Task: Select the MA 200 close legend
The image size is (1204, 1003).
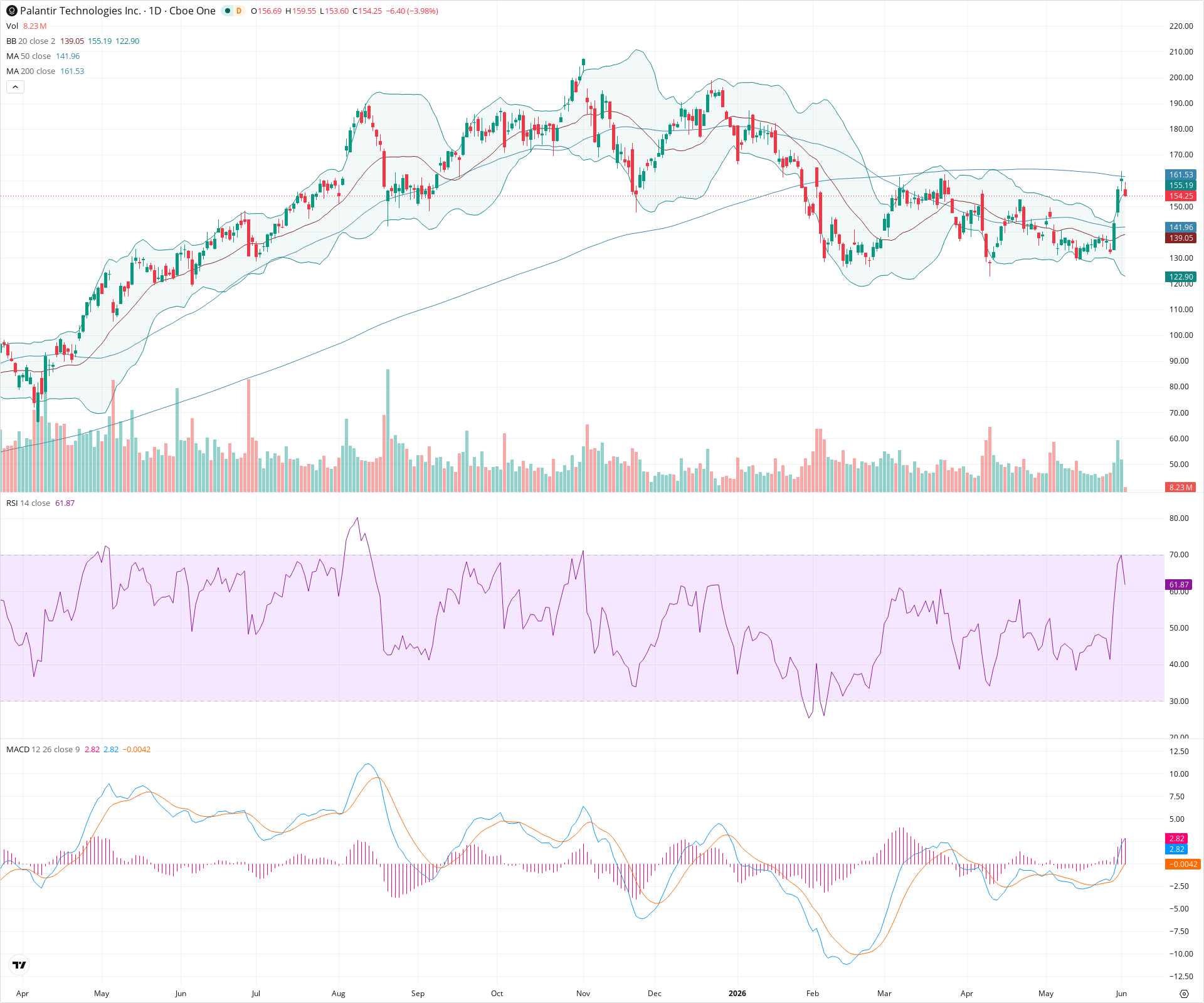Action: (31, 71)
